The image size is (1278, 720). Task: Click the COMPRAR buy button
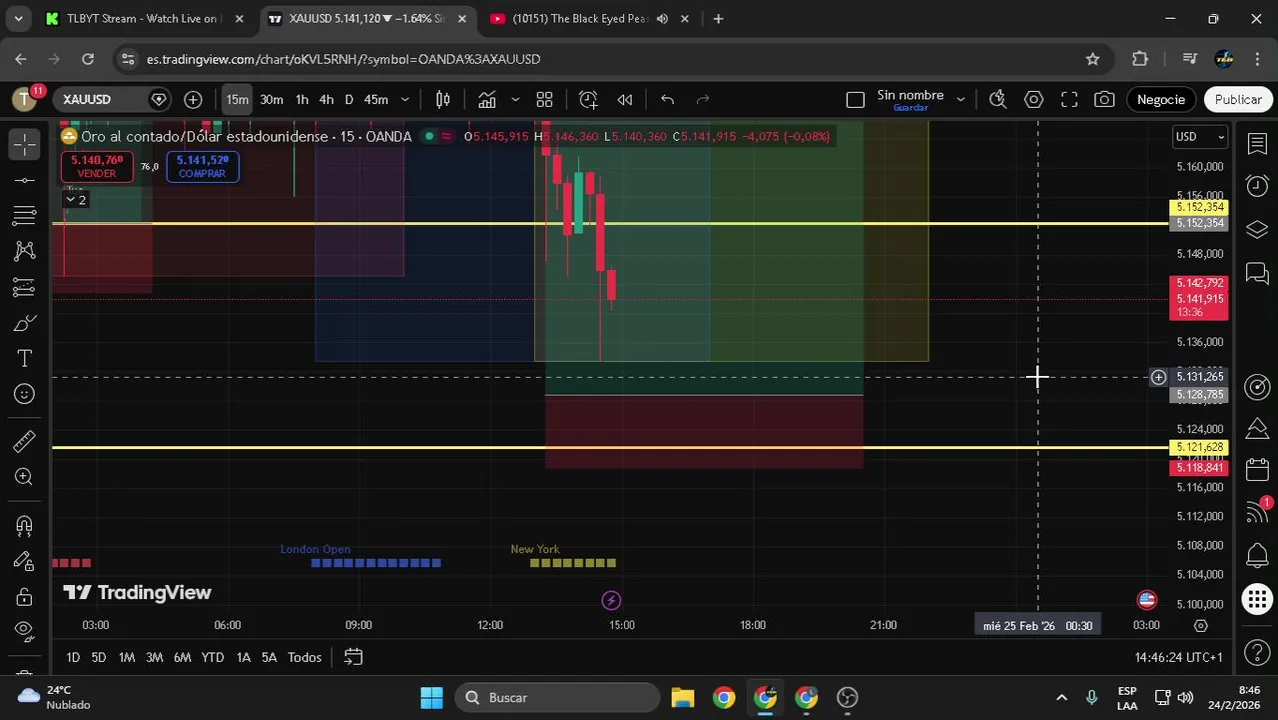click(202, 166)
